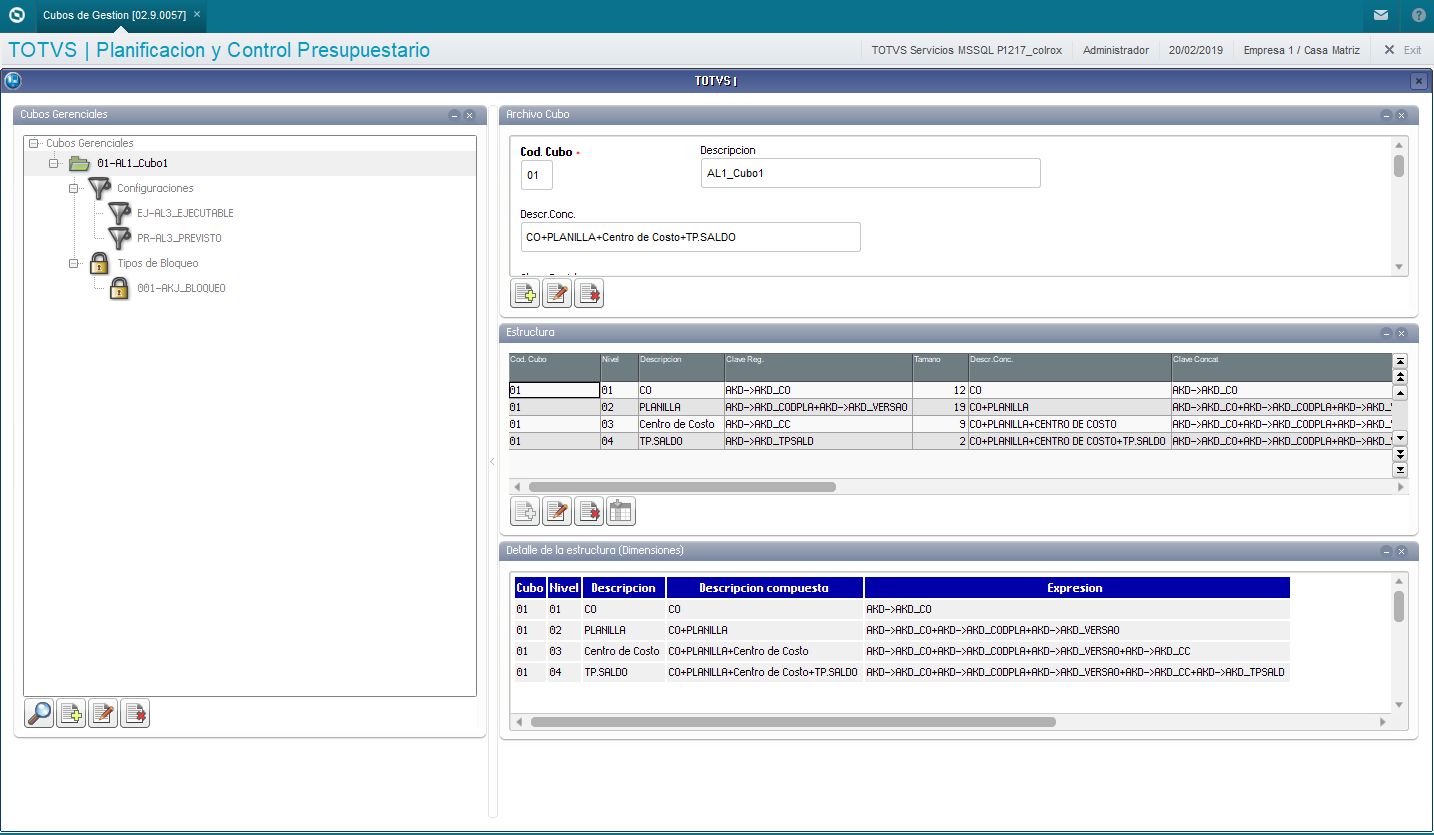Click the round icon left of TOTVS title bar
This screenshot has width=1434, height=835.
point(13,81)
